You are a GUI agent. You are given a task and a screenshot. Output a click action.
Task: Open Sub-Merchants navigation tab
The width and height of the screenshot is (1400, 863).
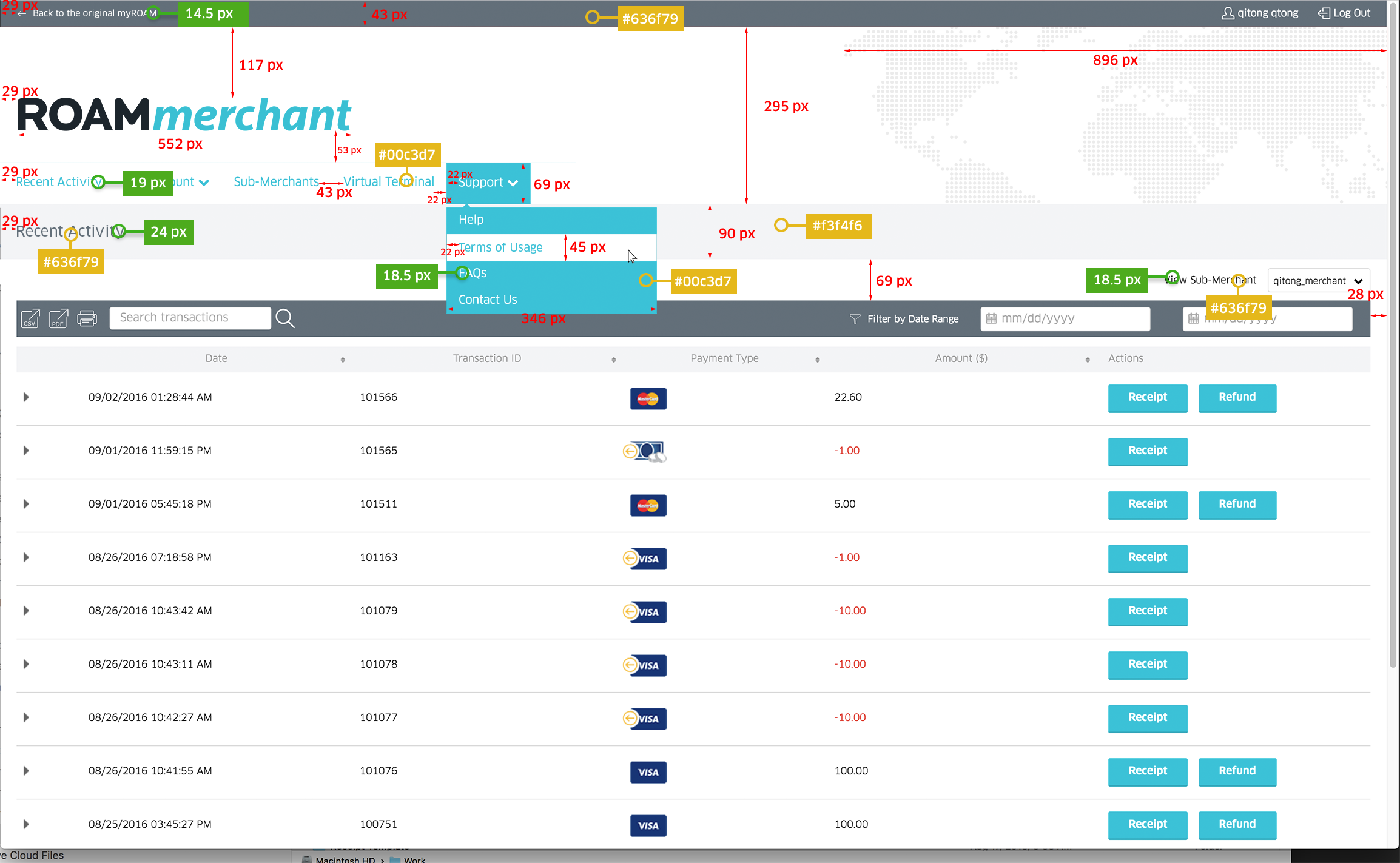coord(277,182)
